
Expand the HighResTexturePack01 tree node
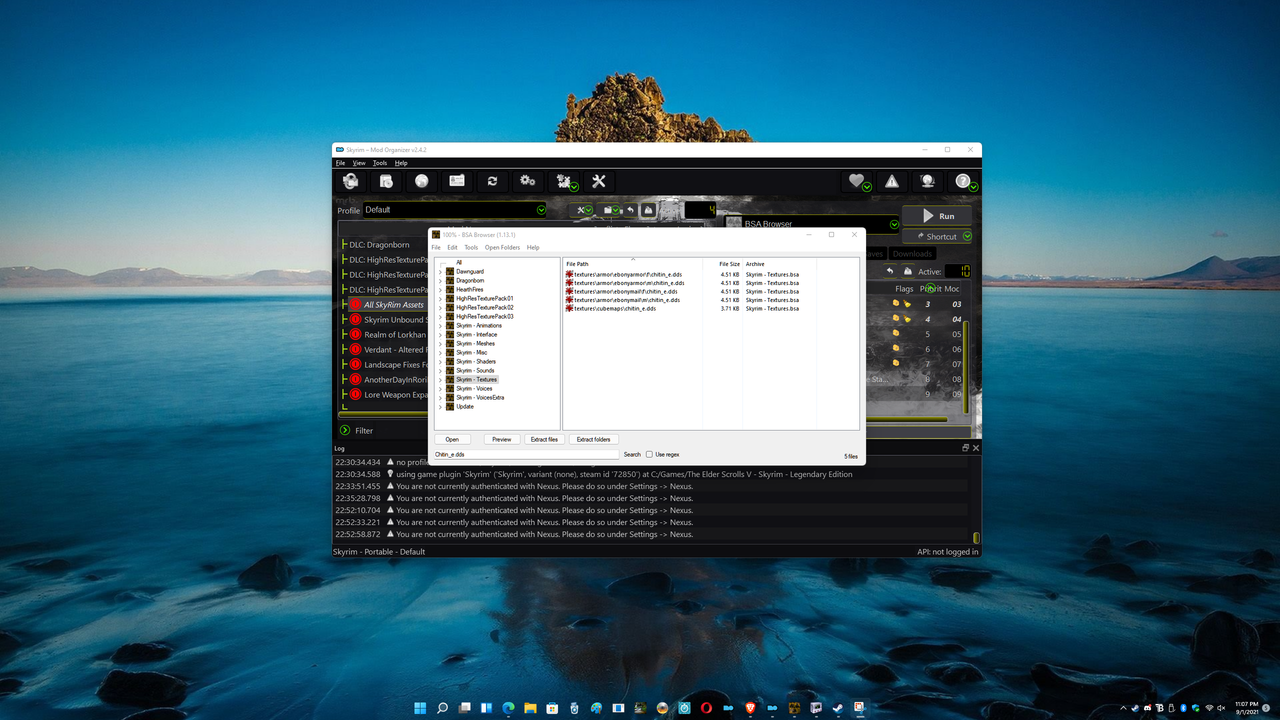click(x=440, y=299)
